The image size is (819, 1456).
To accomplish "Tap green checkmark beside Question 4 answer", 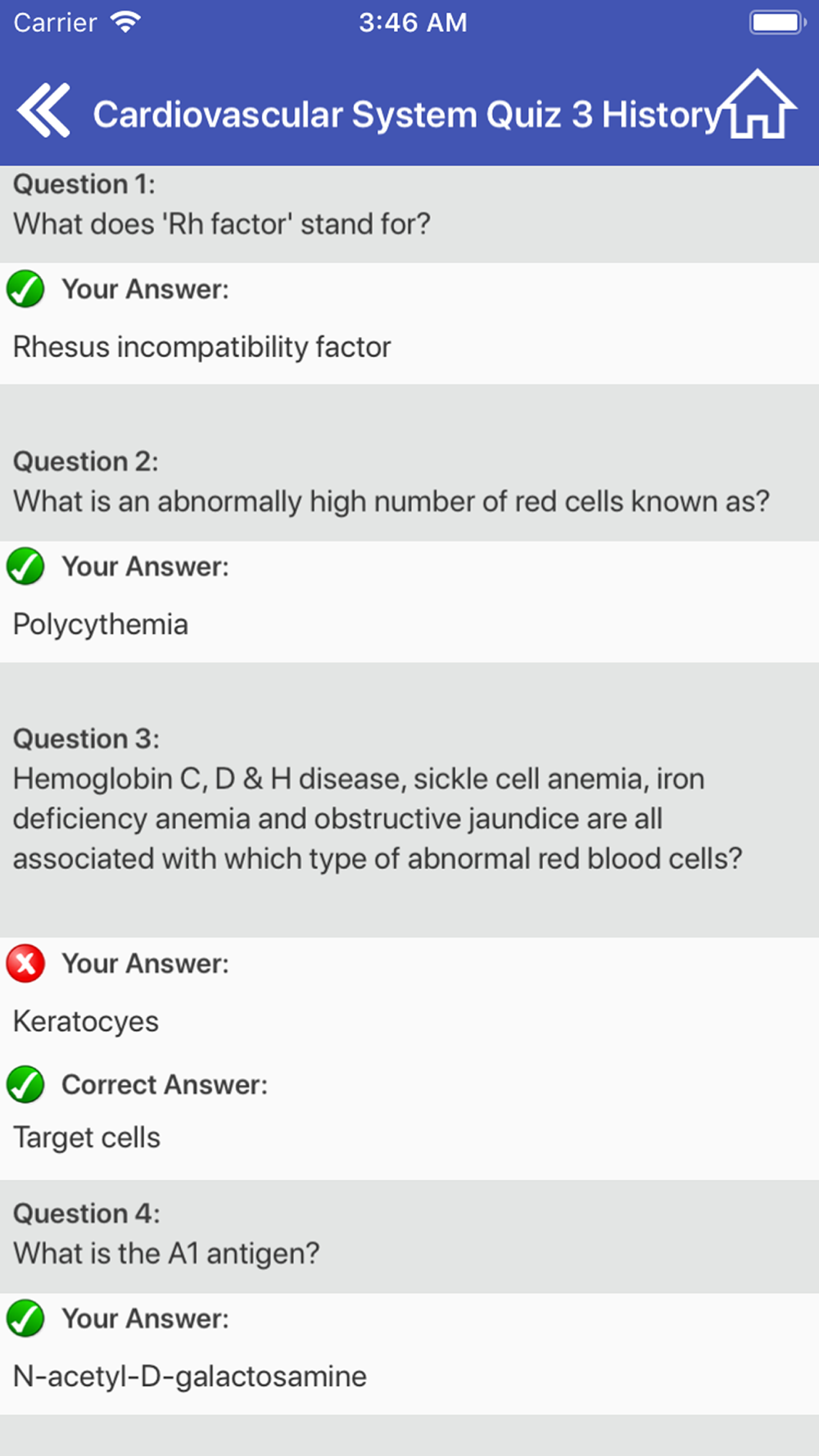I will pyautogui.click(x=25, y=1319).
